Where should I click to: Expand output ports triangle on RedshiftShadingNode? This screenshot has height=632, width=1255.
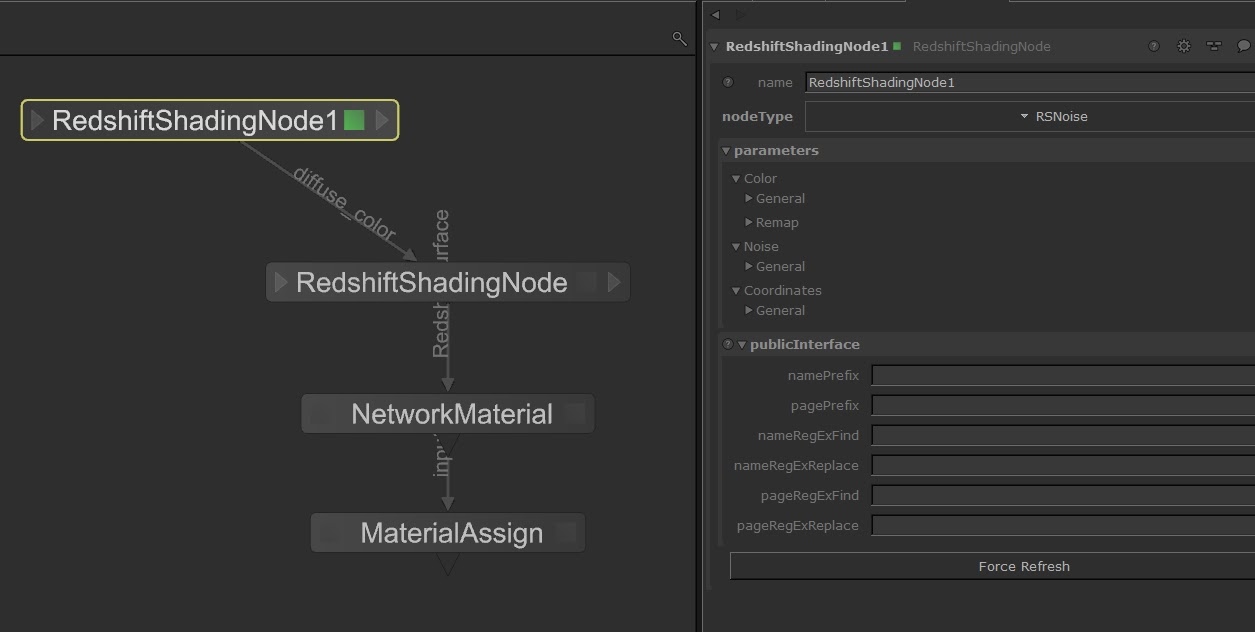click(x=613, y=282)
